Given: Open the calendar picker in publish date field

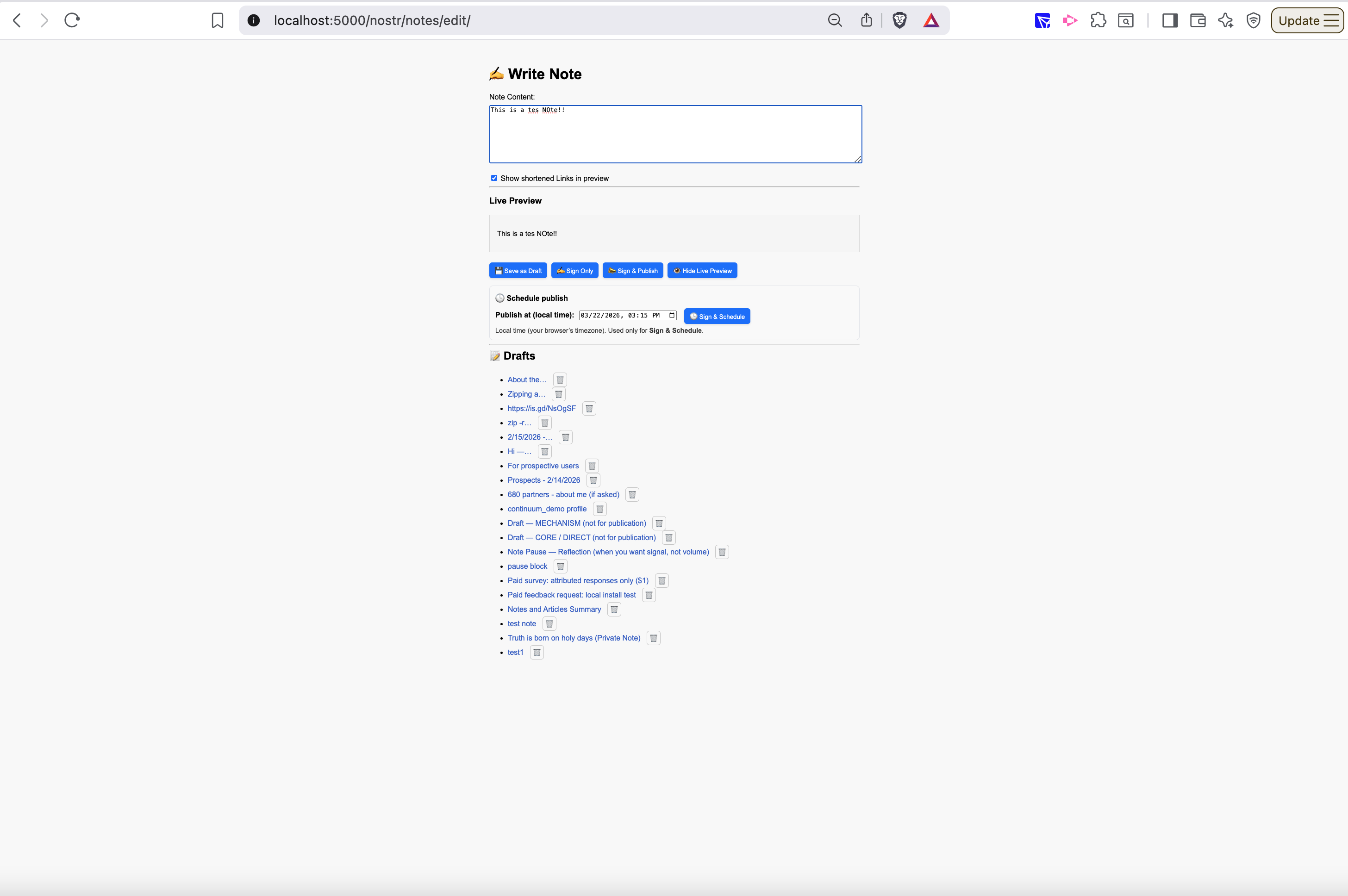Looking at the screenshot, I should click(x=672, y=316).
